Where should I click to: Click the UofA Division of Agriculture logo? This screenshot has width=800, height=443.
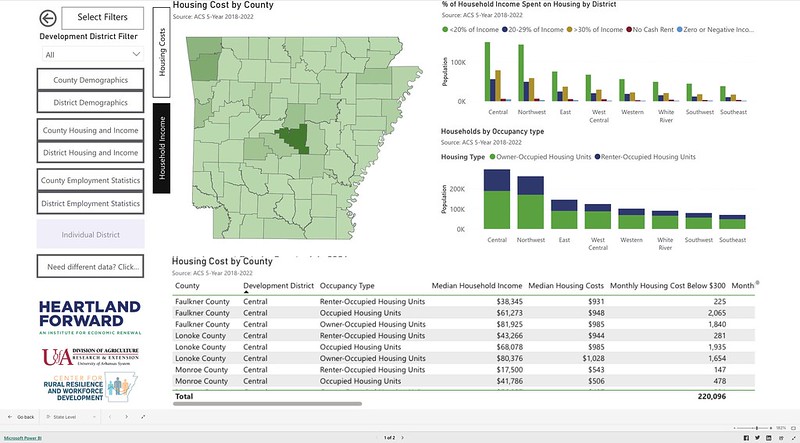pyautogui.click(x=90, y=357)
